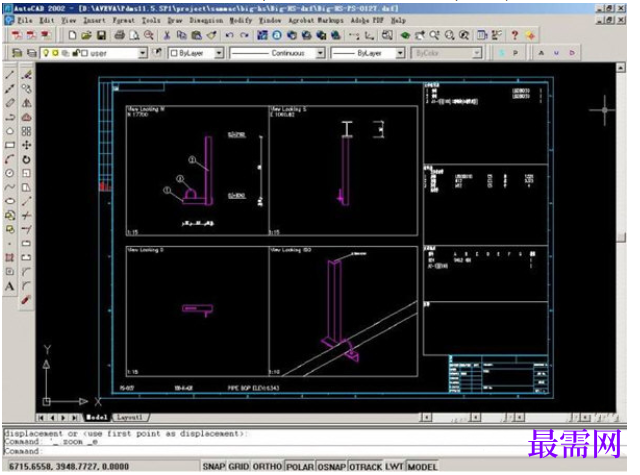Choose the Trim modify tool
This screenshot has width=640, height=475.
click(x=27, y=215)
